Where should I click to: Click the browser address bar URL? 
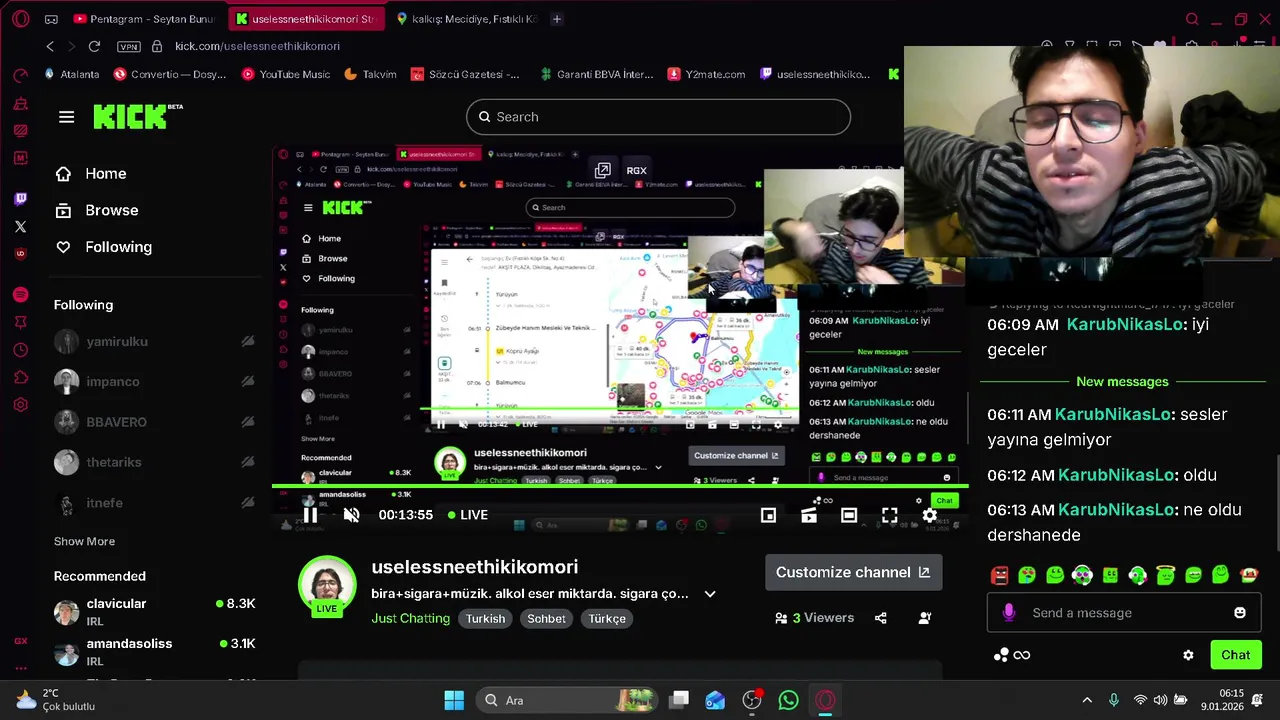coord(257,46)
